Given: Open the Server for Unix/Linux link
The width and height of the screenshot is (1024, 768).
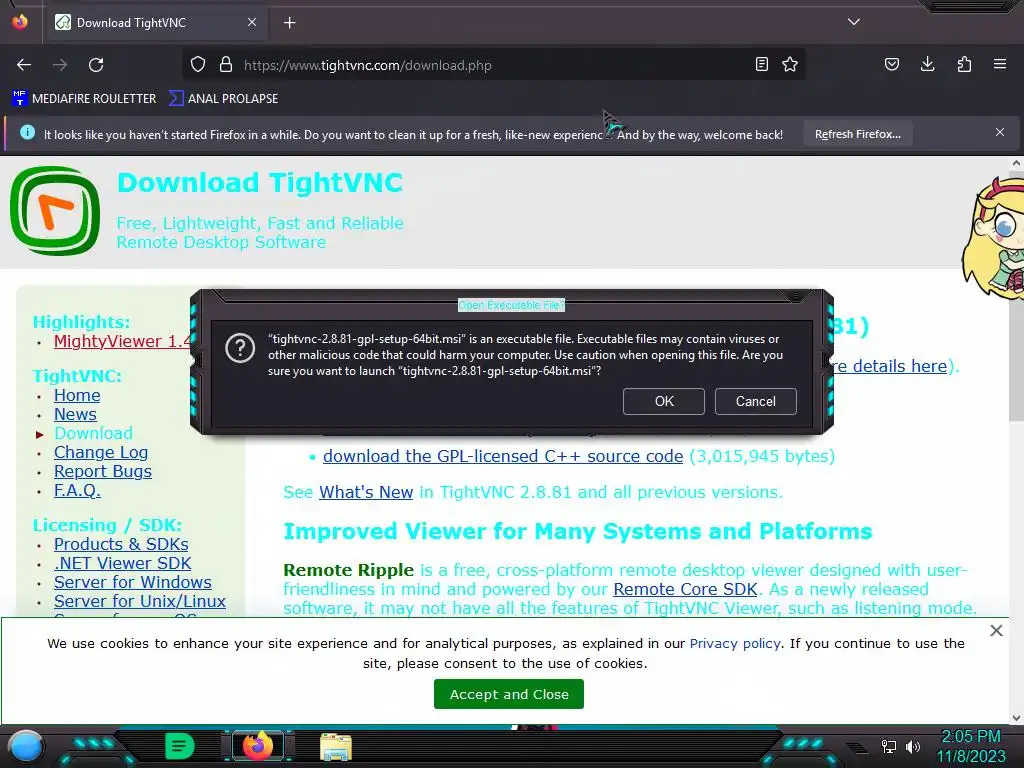Looking at the screenshot, I should click(x=140, y=601).
